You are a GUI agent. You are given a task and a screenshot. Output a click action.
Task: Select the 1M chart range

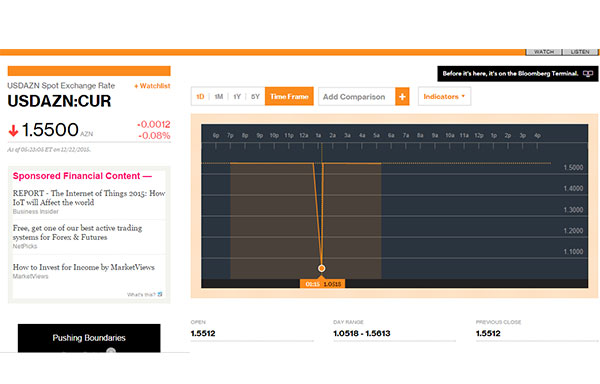218,97
